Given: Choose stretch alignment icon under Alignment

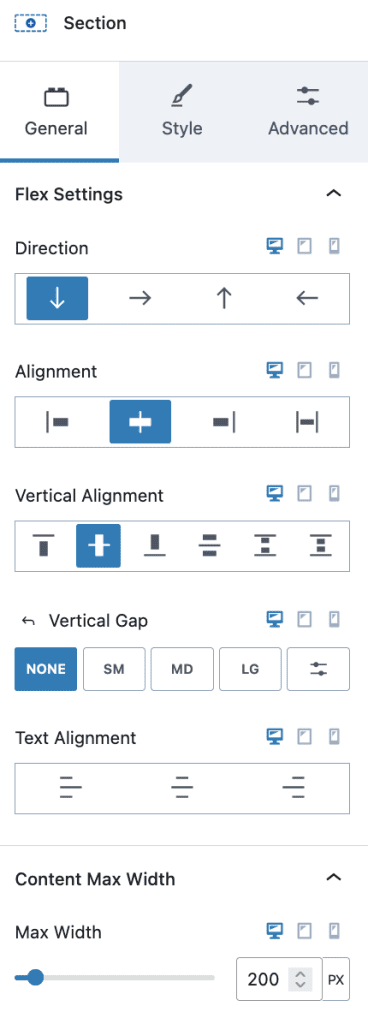Looking at the screenshot, I should (307, 422).
